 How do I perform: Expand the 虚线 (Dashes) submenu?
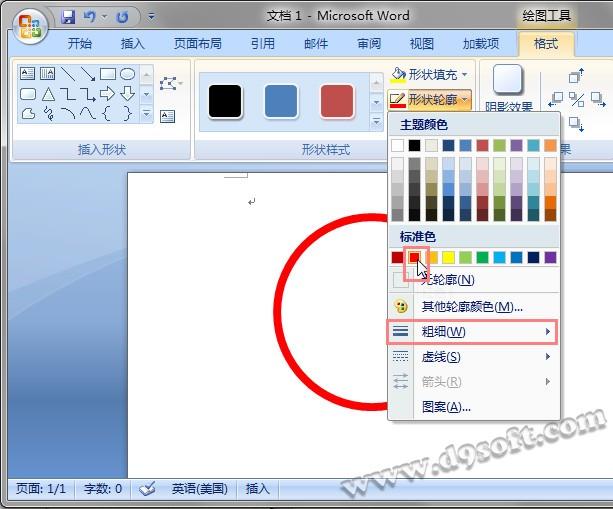pos(471,357)
